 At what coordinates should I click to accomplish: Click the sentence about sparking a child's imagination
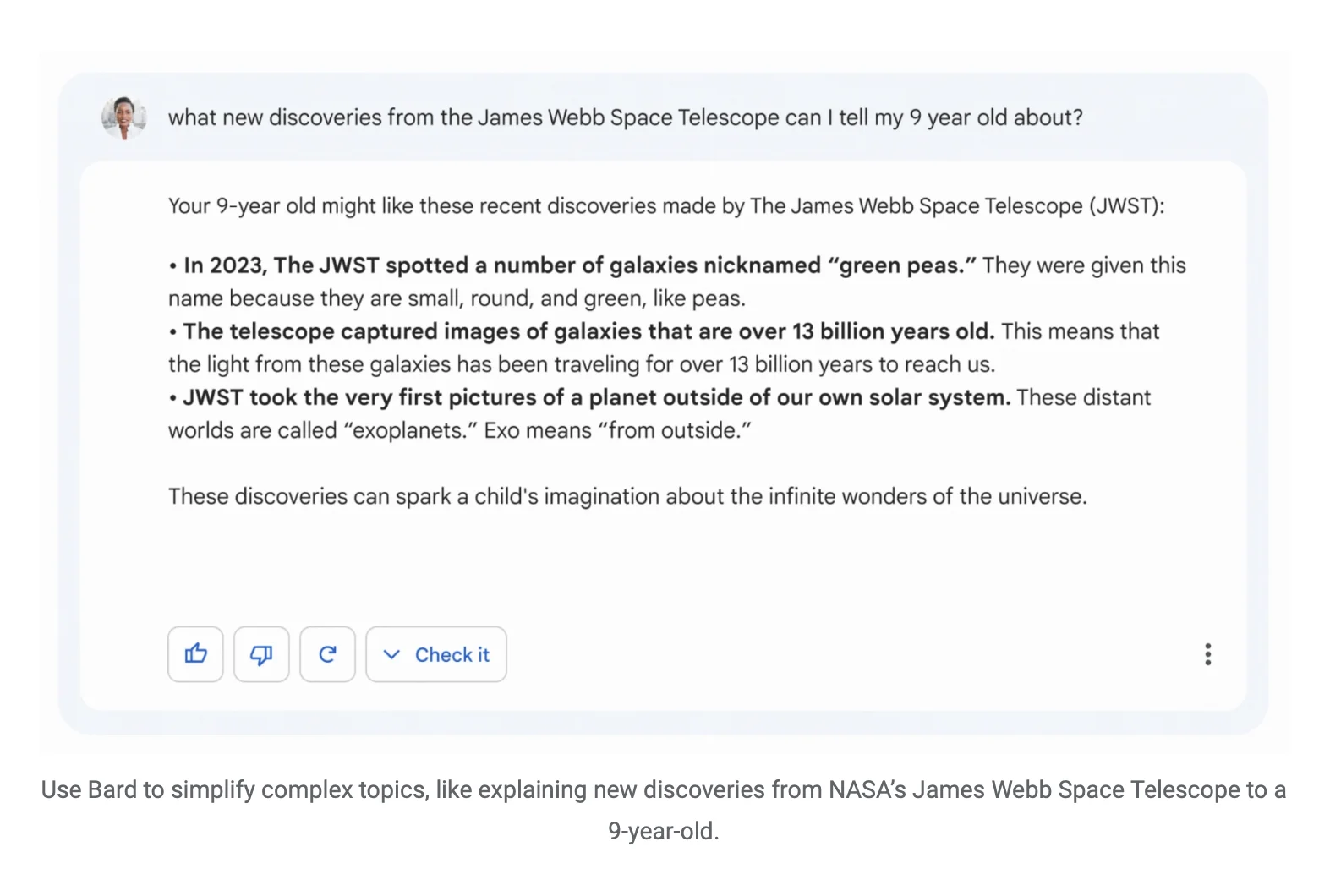627,496
